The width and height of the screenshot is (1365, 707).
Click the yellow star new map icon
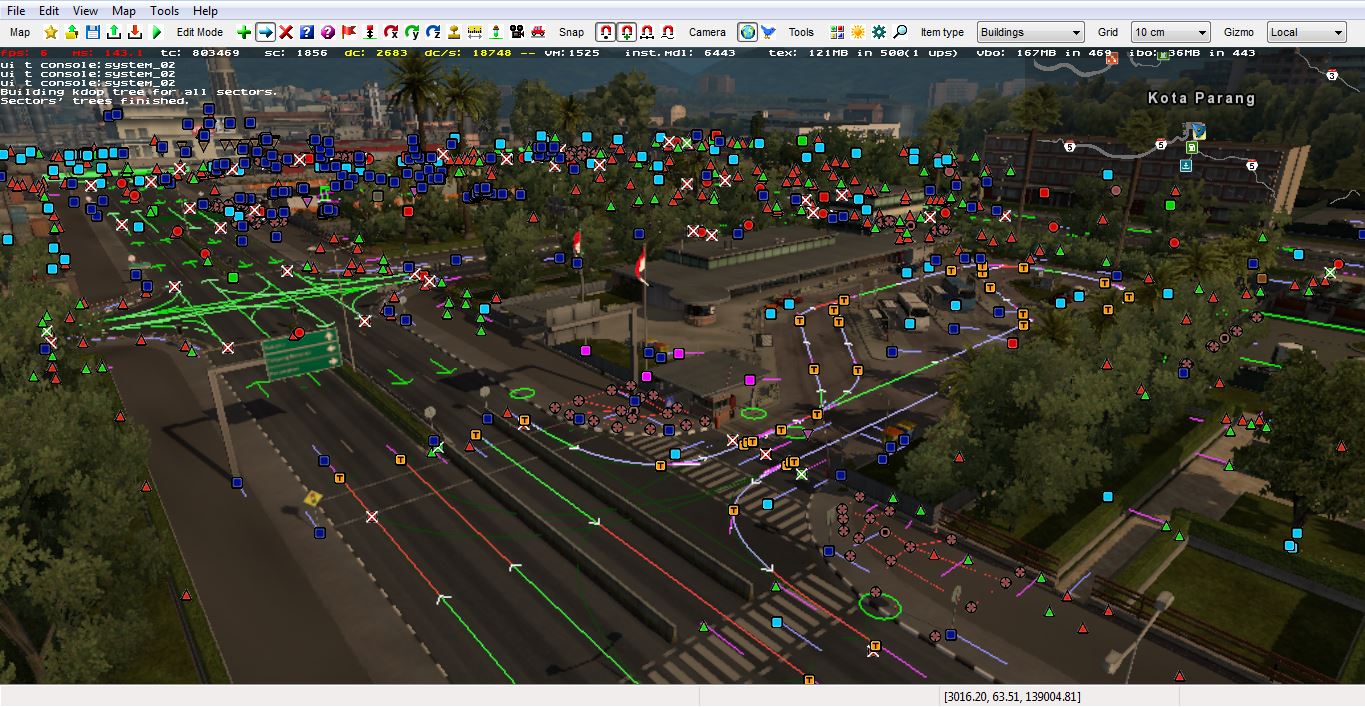(x=51, y=32)
